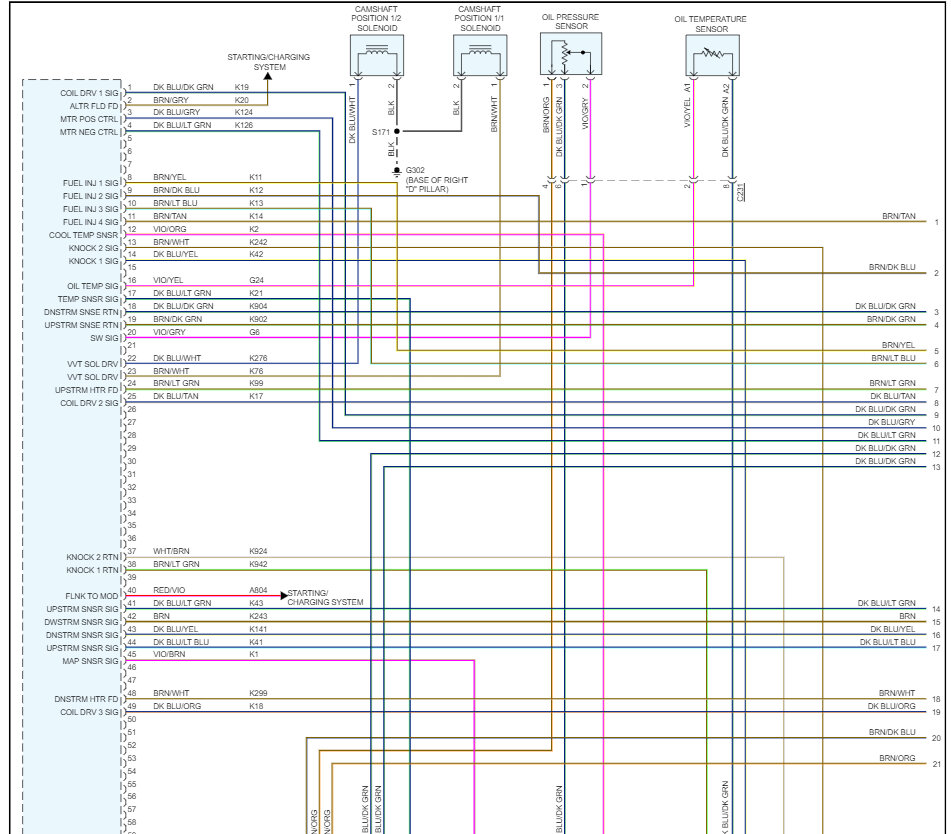
Task: Click the "BRN/TAN" label at right output 1
Action: pyautogui.click(x=899, y=217)
